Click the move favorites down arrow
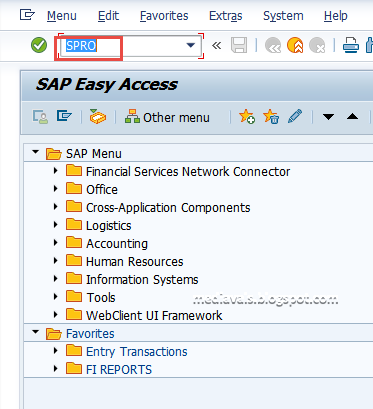Viewport: 373px width, 409px height. coord(328,117)
